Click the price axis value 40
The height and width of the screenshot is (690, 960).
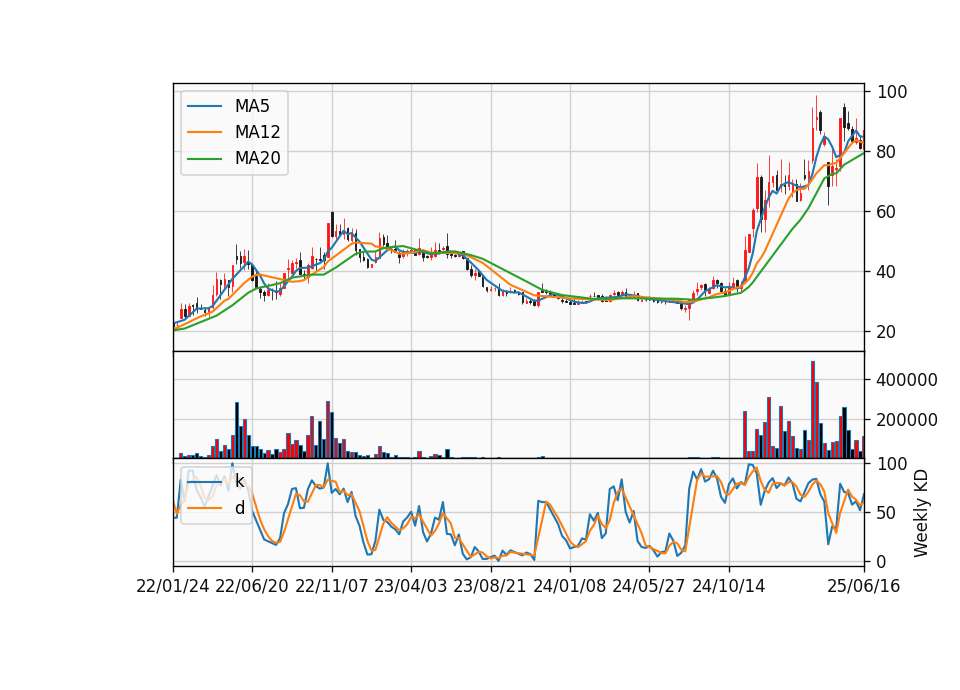(x=887, y=272)
